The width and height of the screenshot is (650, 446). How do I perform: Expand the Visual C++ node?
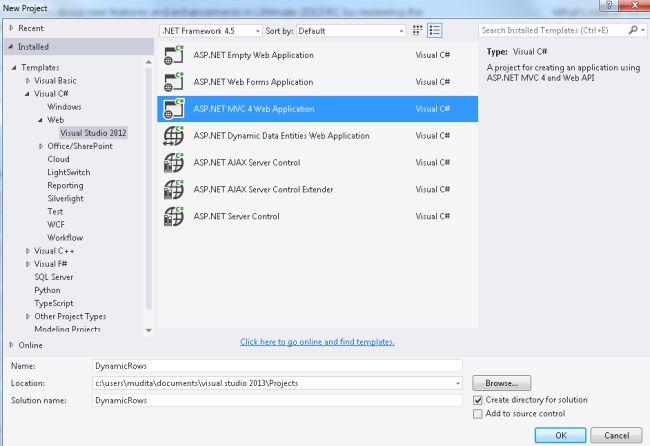click(28, 251)
